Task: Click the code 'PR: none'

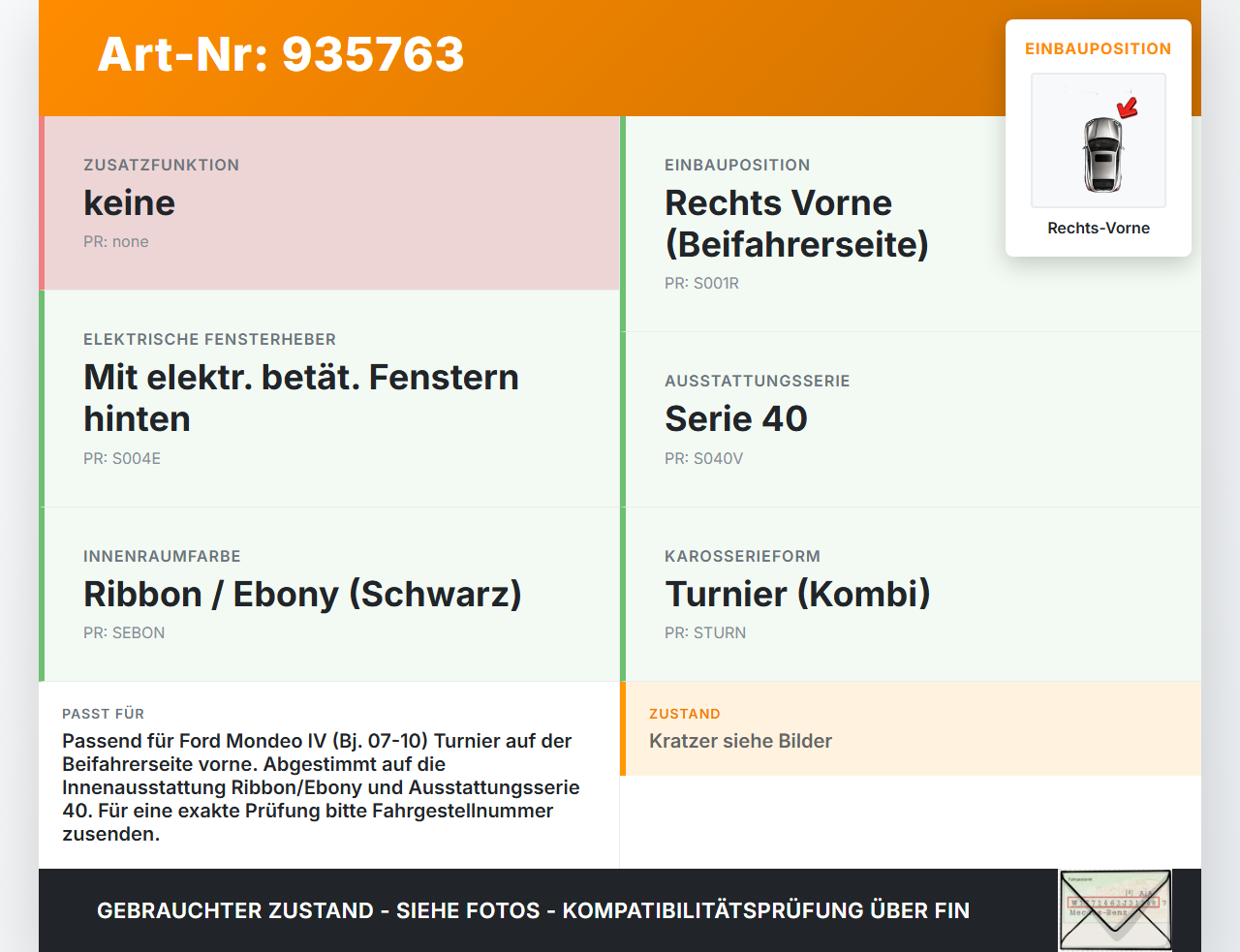Action: [x=116, y=242]
